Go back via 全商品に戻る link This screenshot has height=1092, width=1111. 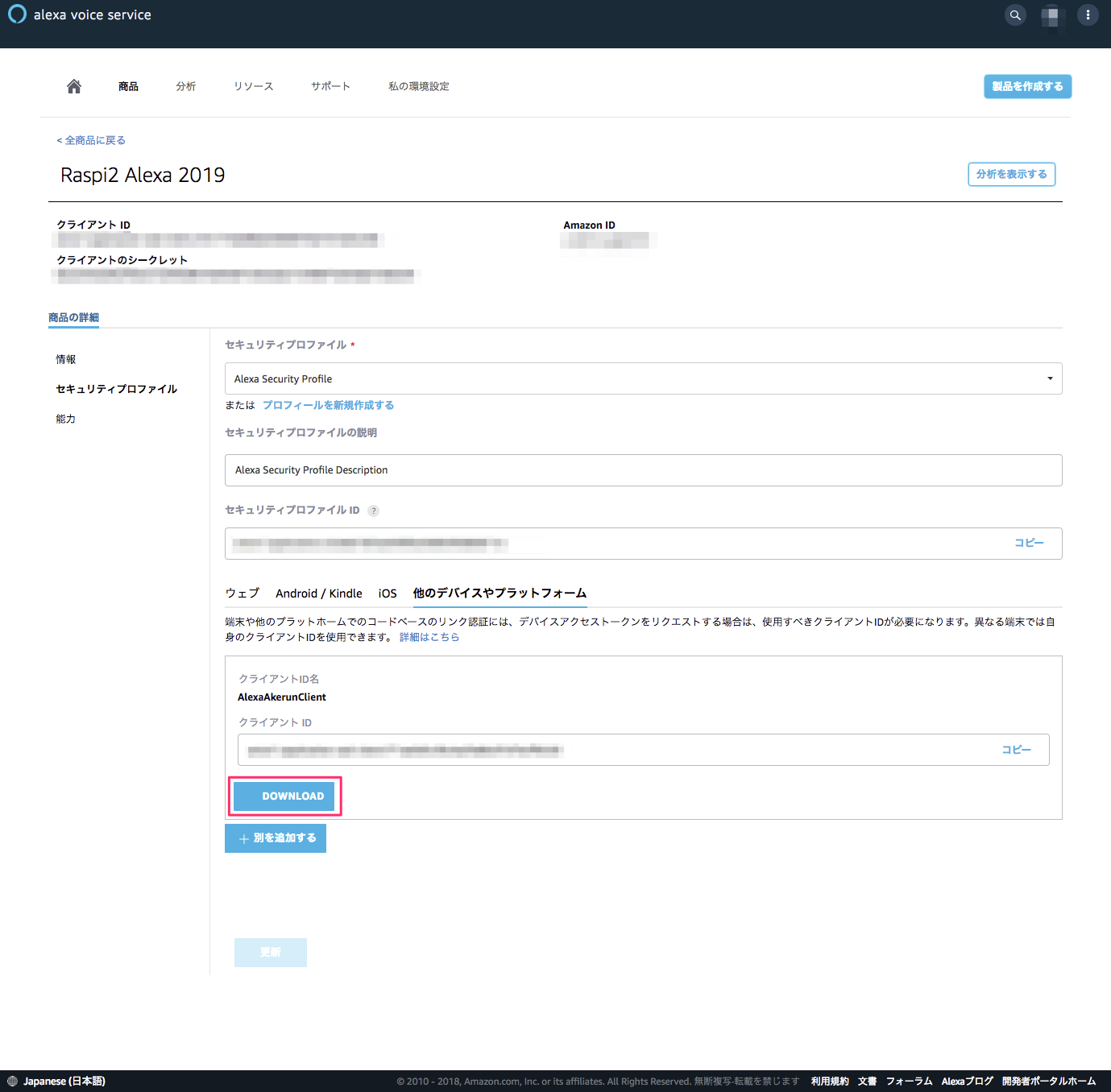pyautogui.click(x=91, y=140)
